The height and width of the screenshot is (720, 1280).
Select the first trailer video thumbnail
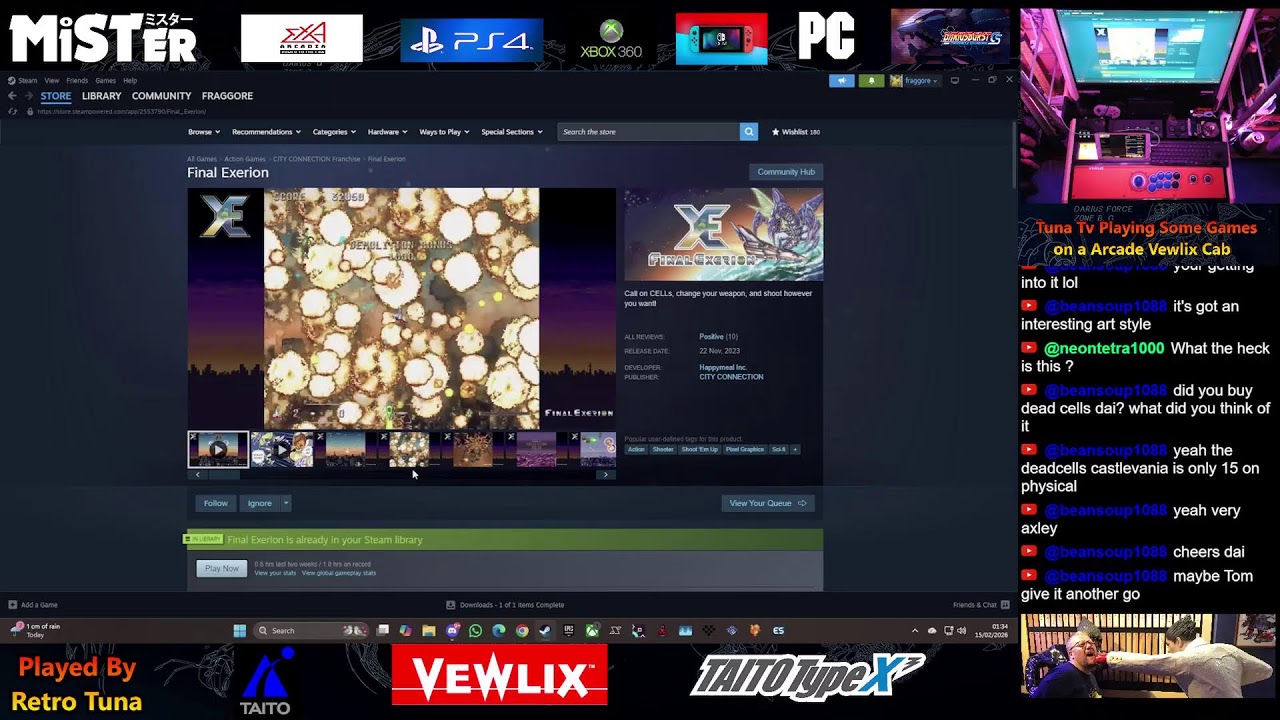point(218,450)
